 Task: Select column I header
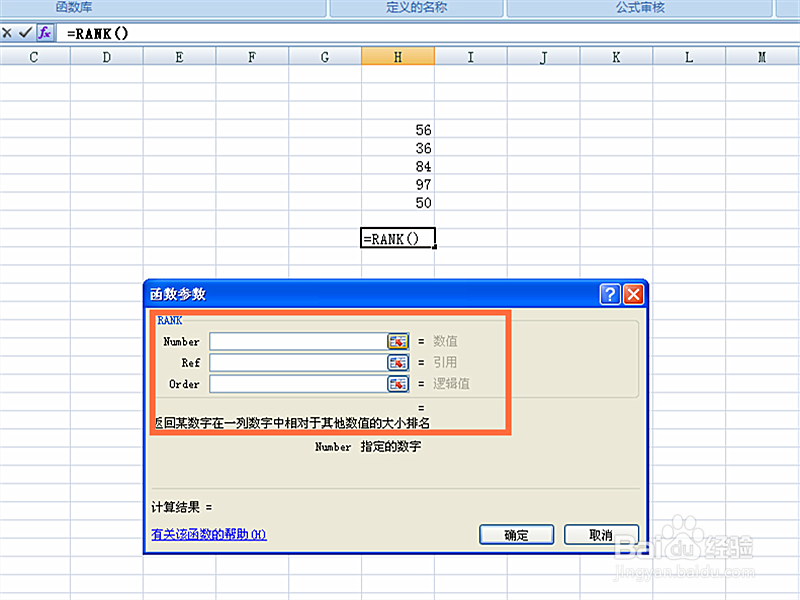click(x=470, y=57)
